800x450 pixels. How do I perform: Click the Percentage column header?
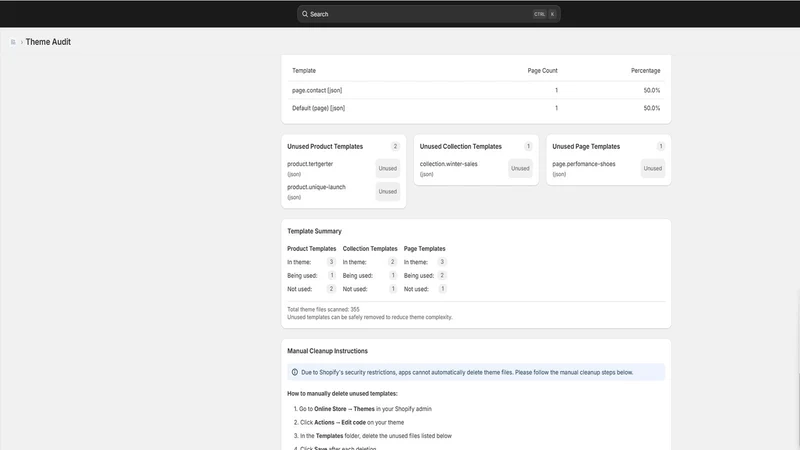point(645,70)
